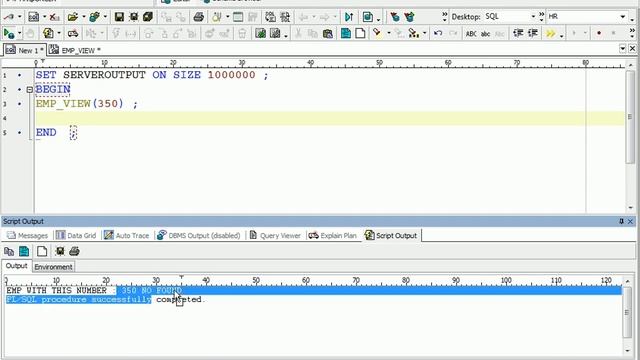
Task: Open dropdown arrow next to new connection icon
Action: pyautogui.click(x=19, y=17)
